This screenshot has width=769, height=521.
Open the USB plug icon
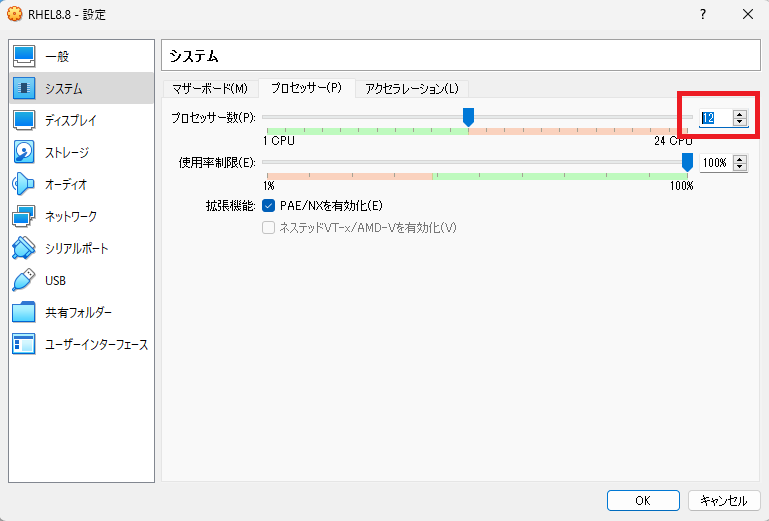pyautogui.click(x=24, y=280)
